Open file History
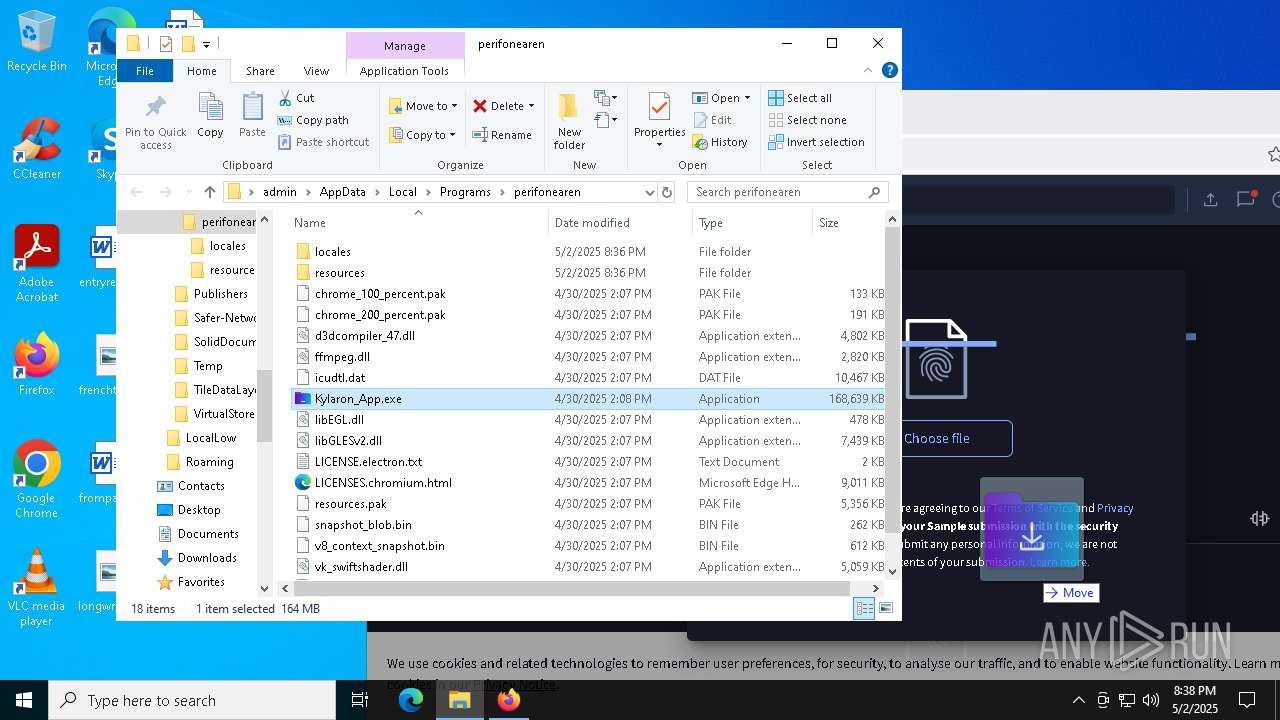 [720, 142]
